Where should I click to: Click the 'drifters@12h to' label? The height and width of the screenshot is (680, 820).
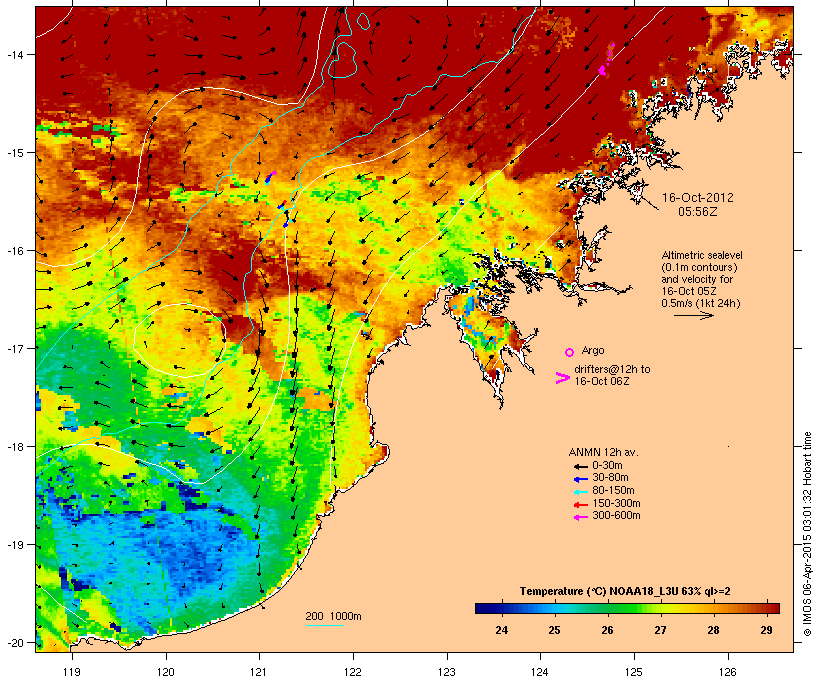(x=612, y=369)
